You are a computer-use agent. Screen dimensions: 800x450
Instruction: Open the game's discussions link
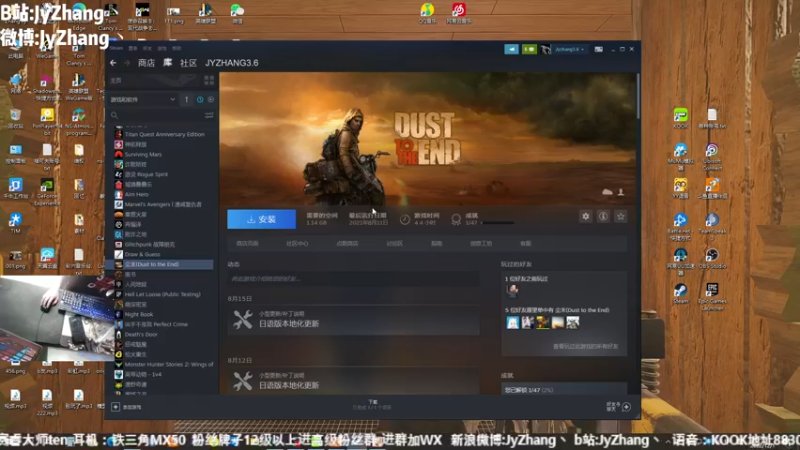pos(394,243)
